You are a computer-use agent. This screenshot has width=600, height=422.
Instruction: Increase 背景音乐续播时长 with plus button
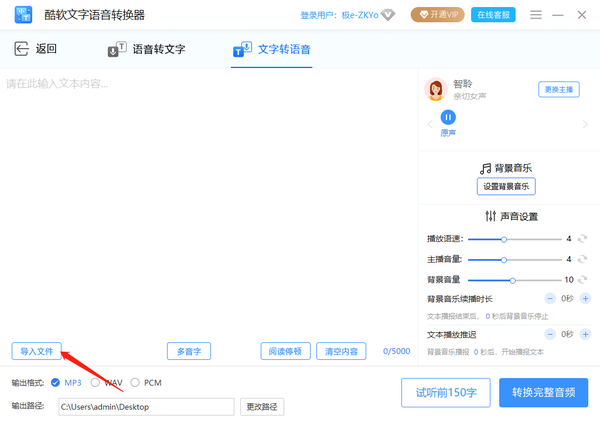click(585, 298)
